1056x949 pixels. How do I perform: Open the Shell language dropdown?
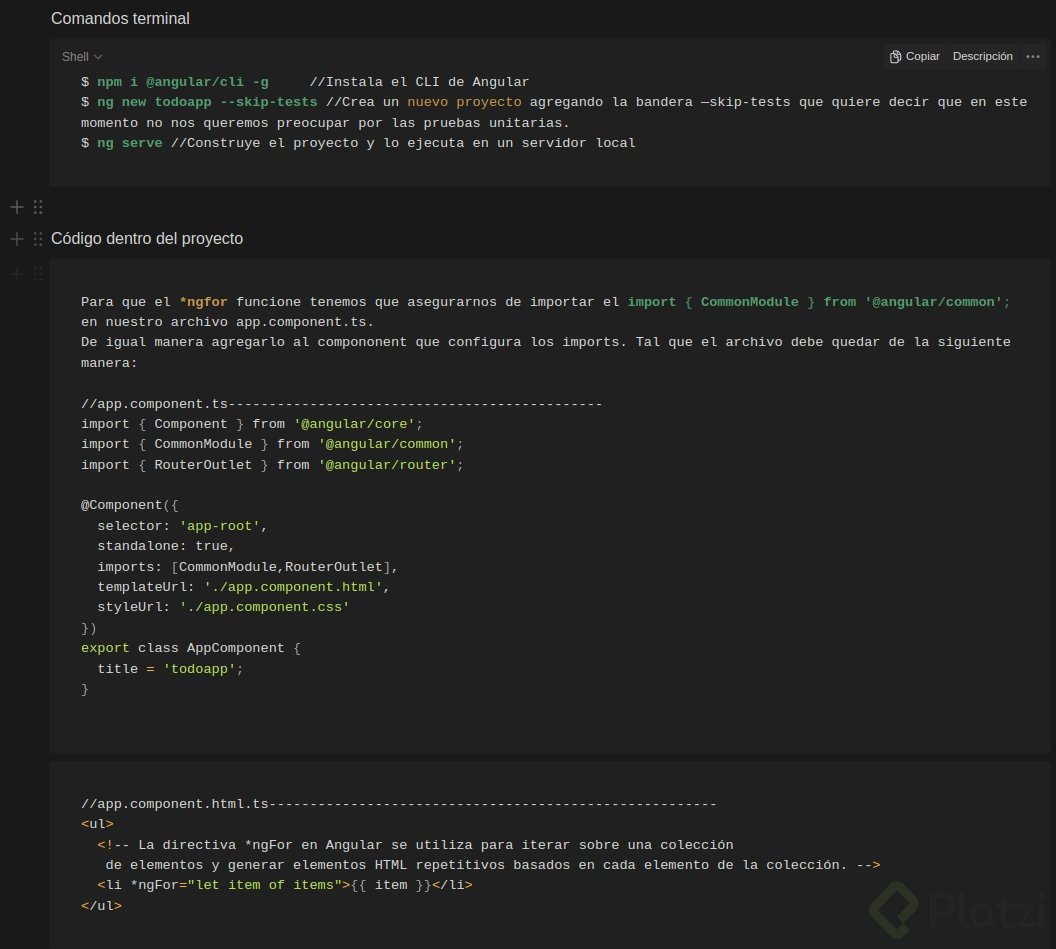(82, 57)
